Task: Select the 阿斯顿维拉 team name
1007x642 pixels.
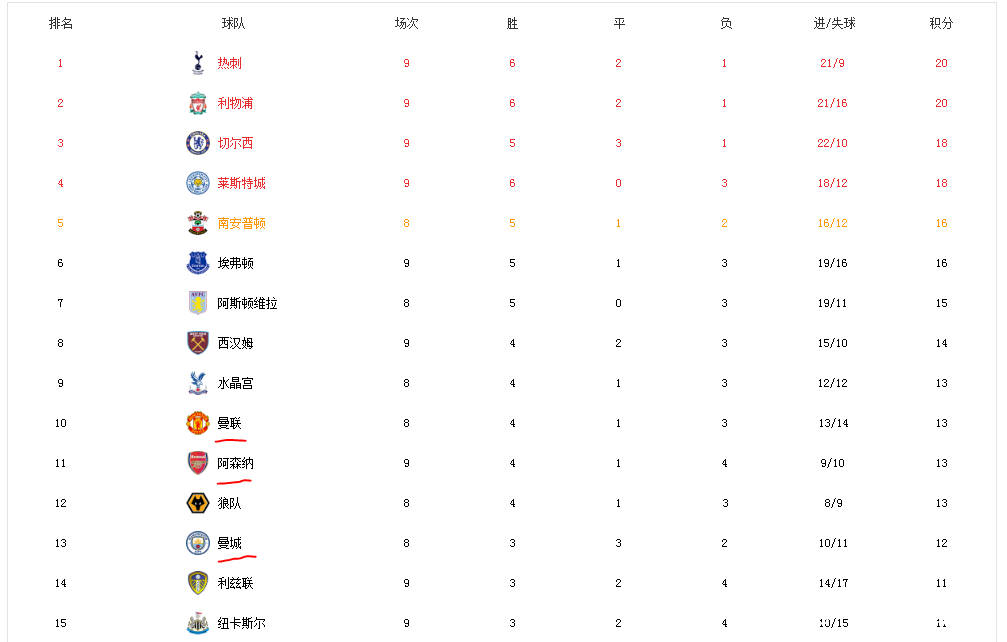Action: click(x=247, y=303)
